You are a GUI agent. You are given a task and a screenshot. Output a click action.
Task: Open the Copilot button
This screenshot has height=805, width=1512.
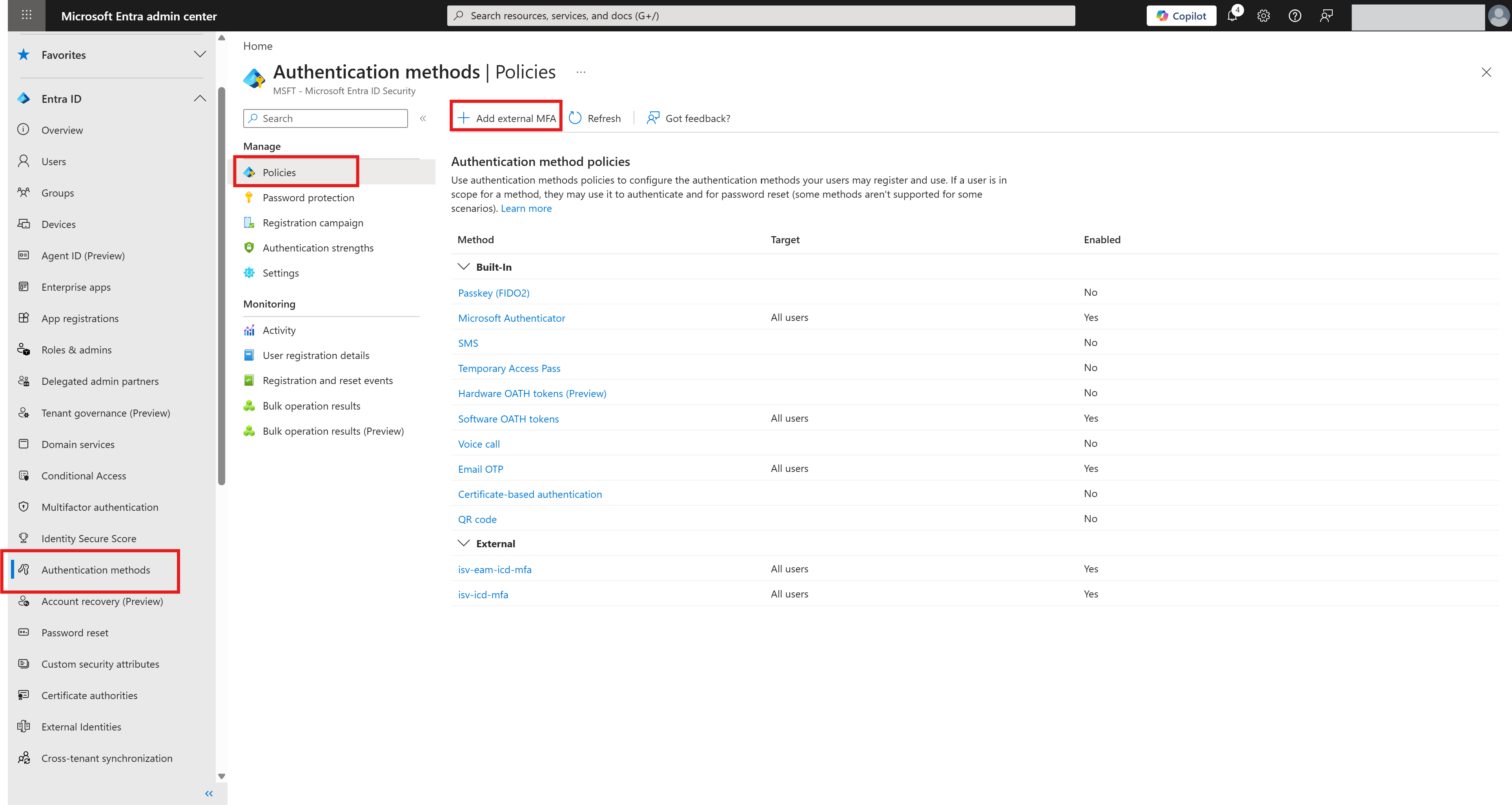coord(1181,16)
